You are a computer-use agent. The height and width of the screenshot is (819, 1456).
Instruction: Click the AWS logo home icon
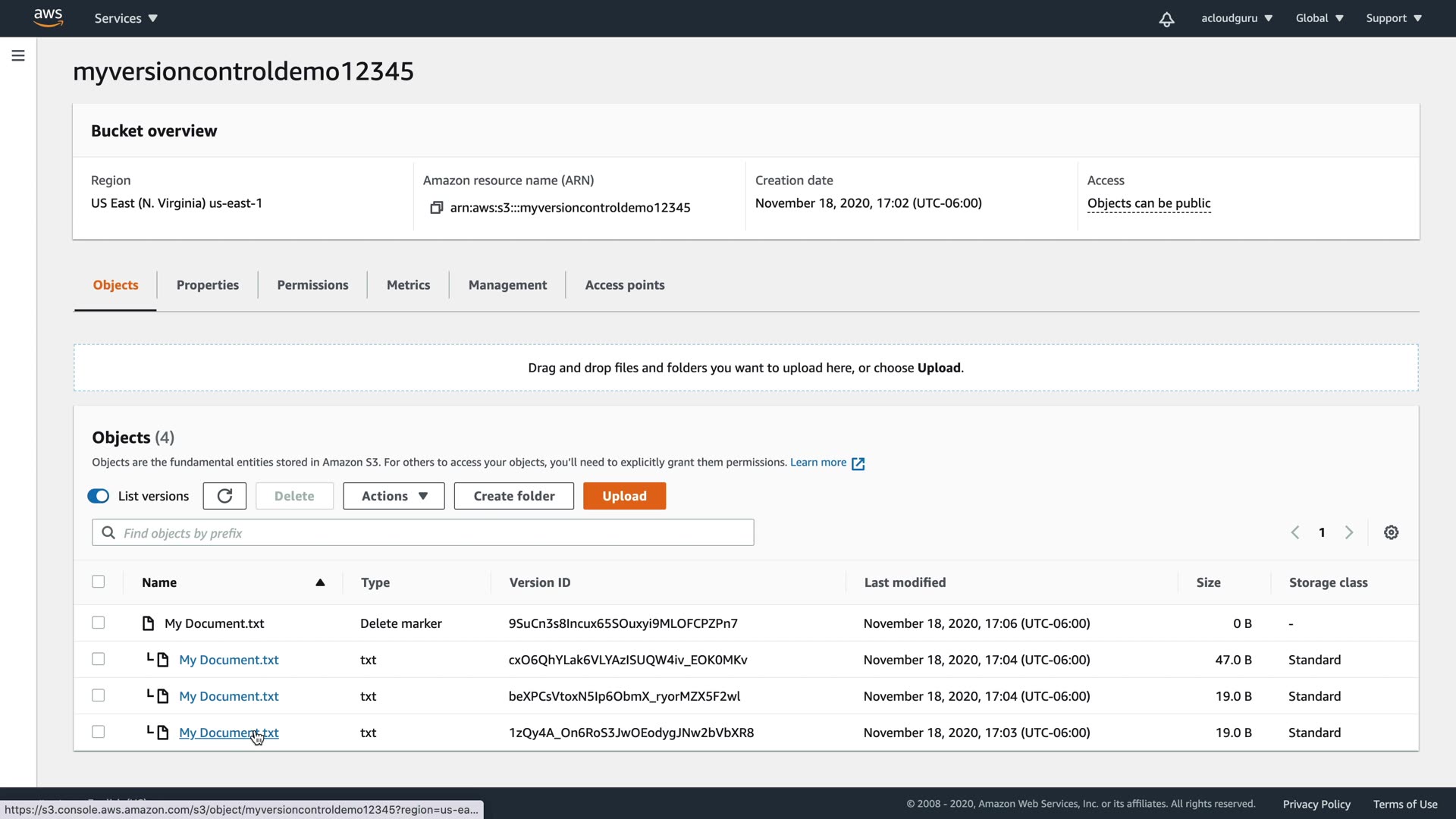pos(48,17)
